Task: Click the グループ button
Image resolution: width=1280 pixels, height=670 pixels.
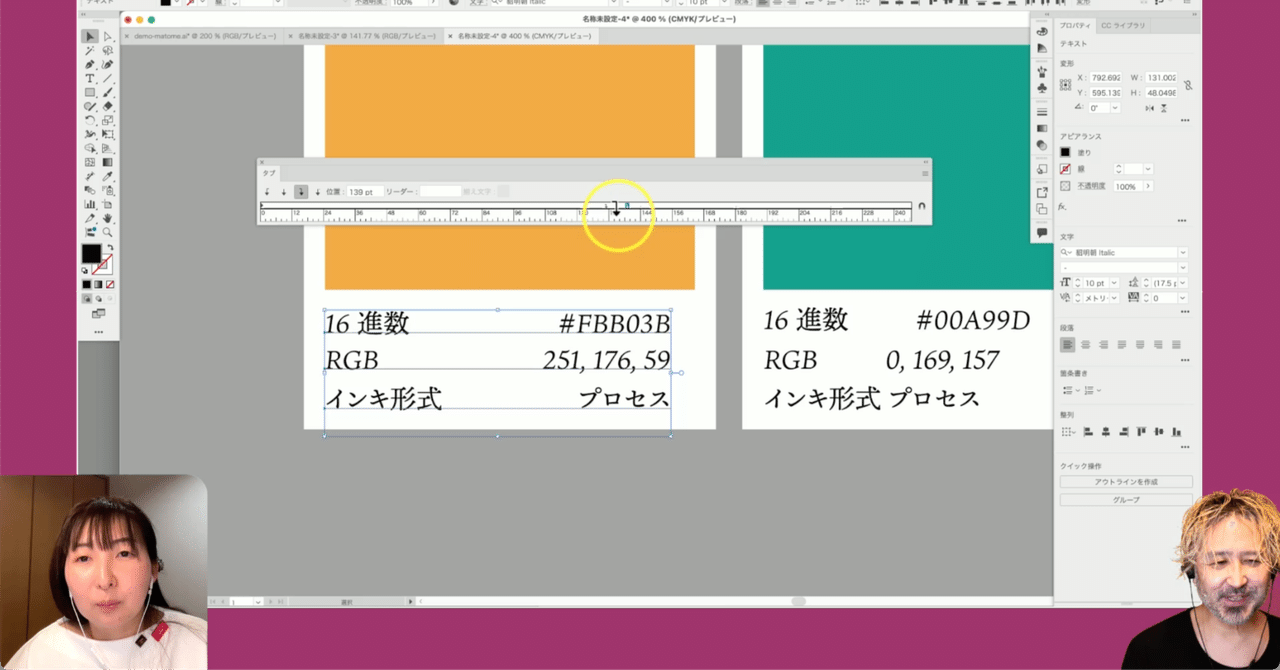Action: [1126, 499]
